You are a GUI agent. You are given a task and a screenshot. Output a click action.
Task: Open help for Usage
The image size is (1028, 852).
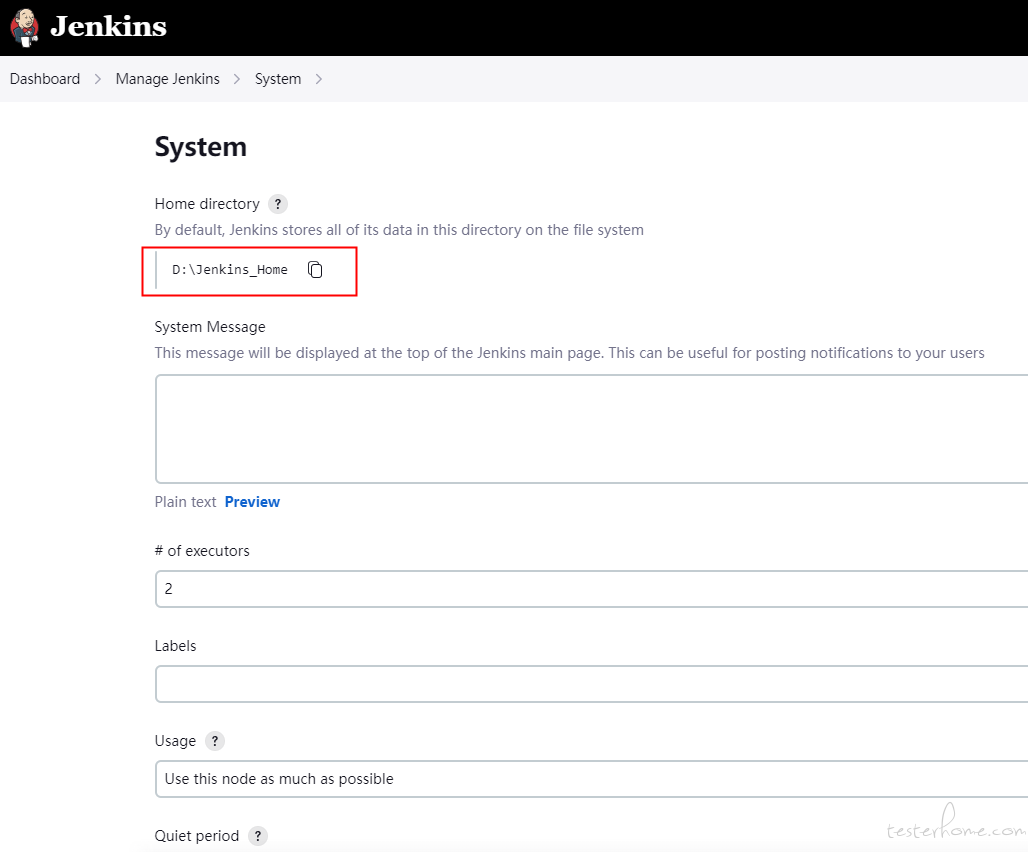(215, 741)
